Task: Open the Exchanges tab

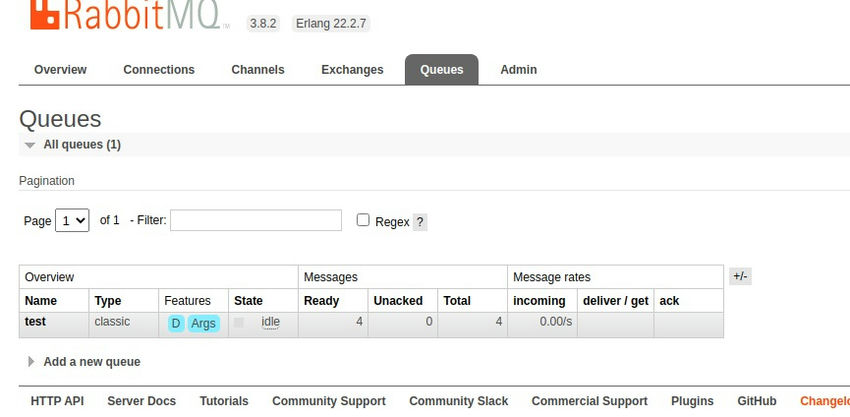Action: click(352, 70)
